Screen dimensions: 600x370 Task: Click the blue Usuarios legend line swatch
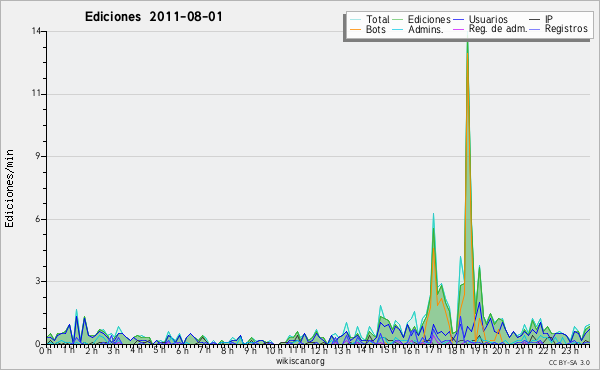pyautogui.click(x=458, y=20)
